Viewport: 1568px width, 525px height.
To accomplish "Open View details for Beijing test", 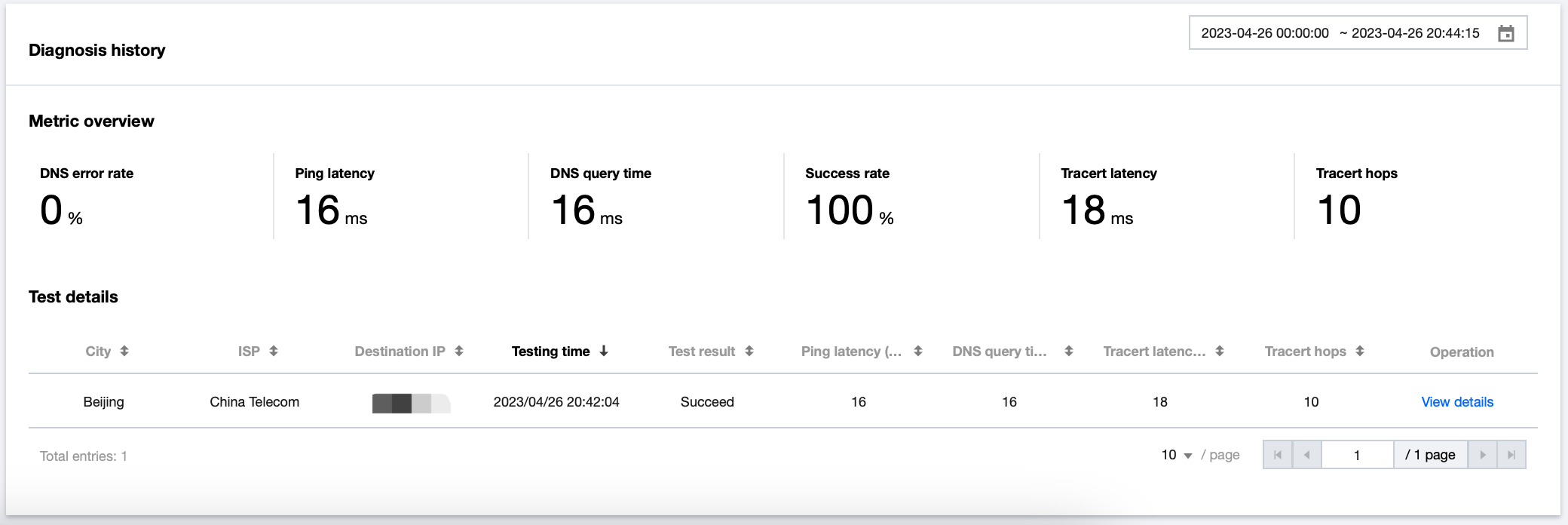I will point(1457,402).
